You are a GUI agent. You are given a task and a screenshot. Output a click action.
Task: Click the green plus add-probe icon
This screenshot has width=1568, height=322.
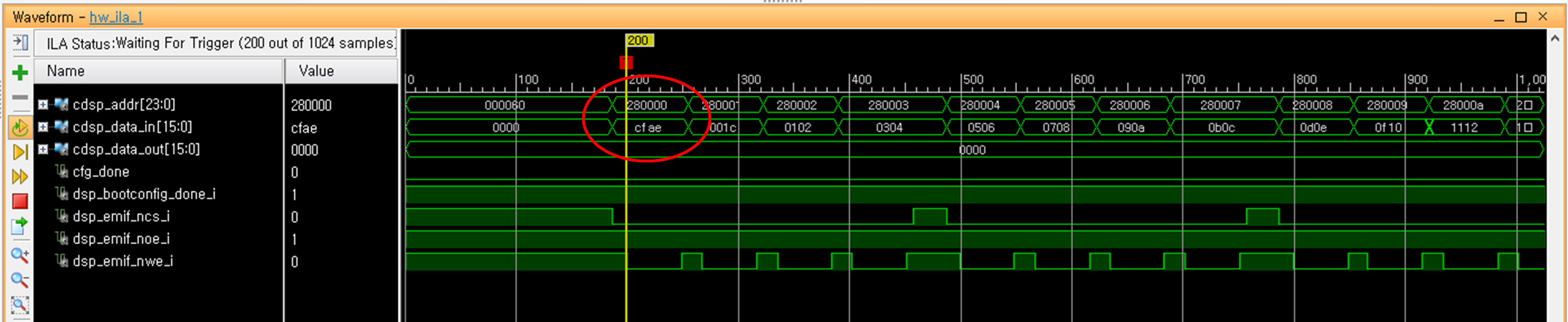point(20,72)
